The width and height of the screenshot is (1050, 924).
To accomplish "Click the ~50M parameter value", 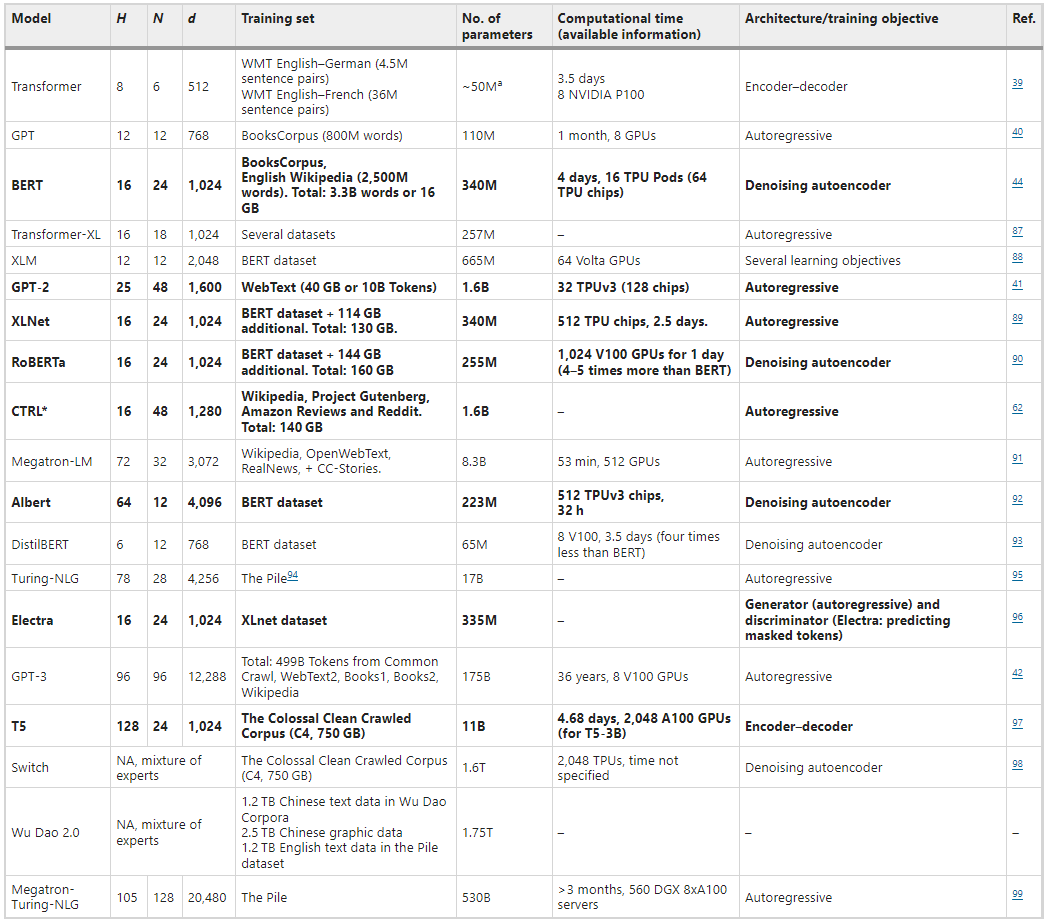I will (482, 86).
